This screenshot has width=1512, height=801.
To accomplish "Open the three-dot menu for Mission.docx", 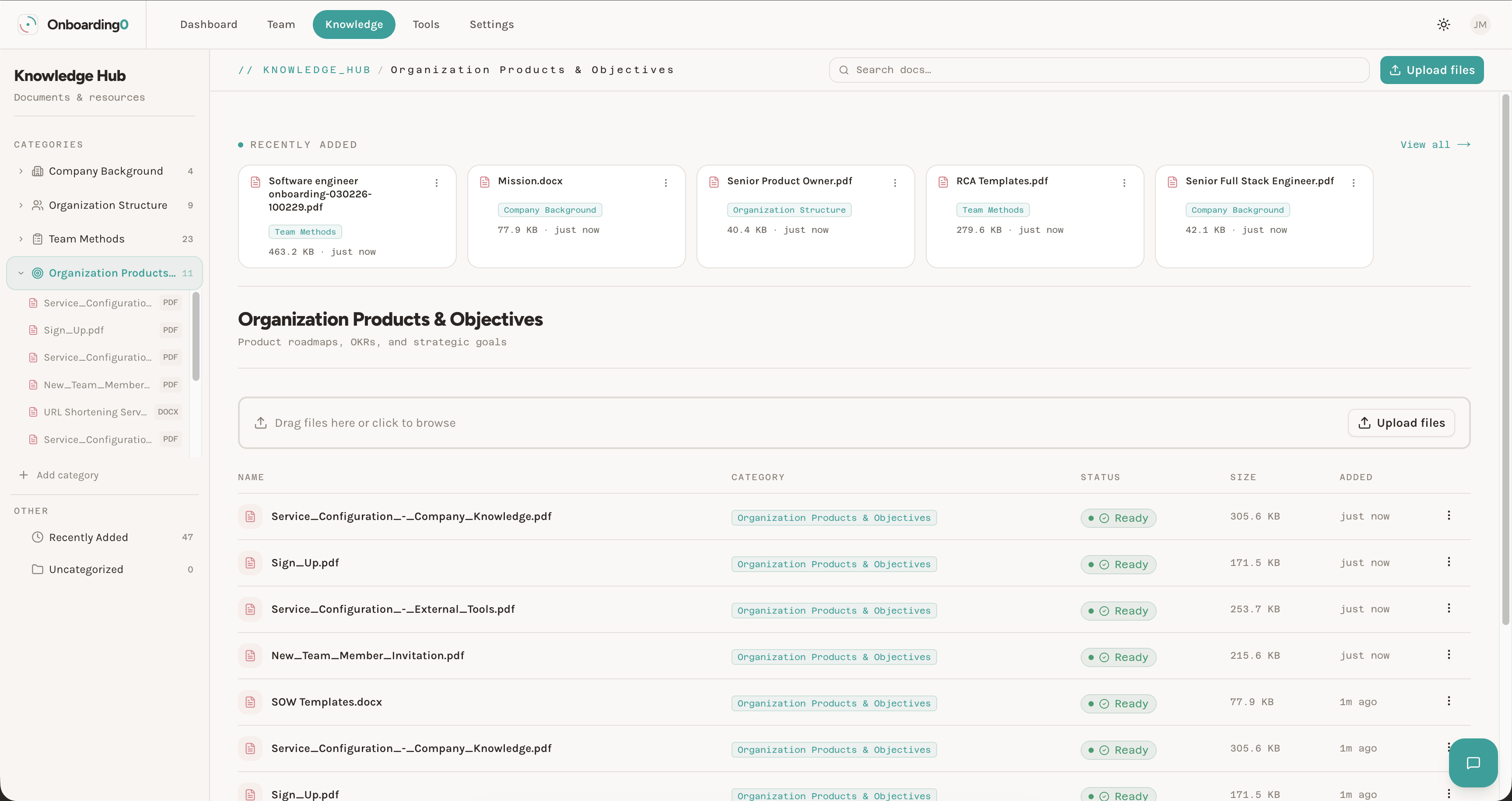I will [665, 183].
